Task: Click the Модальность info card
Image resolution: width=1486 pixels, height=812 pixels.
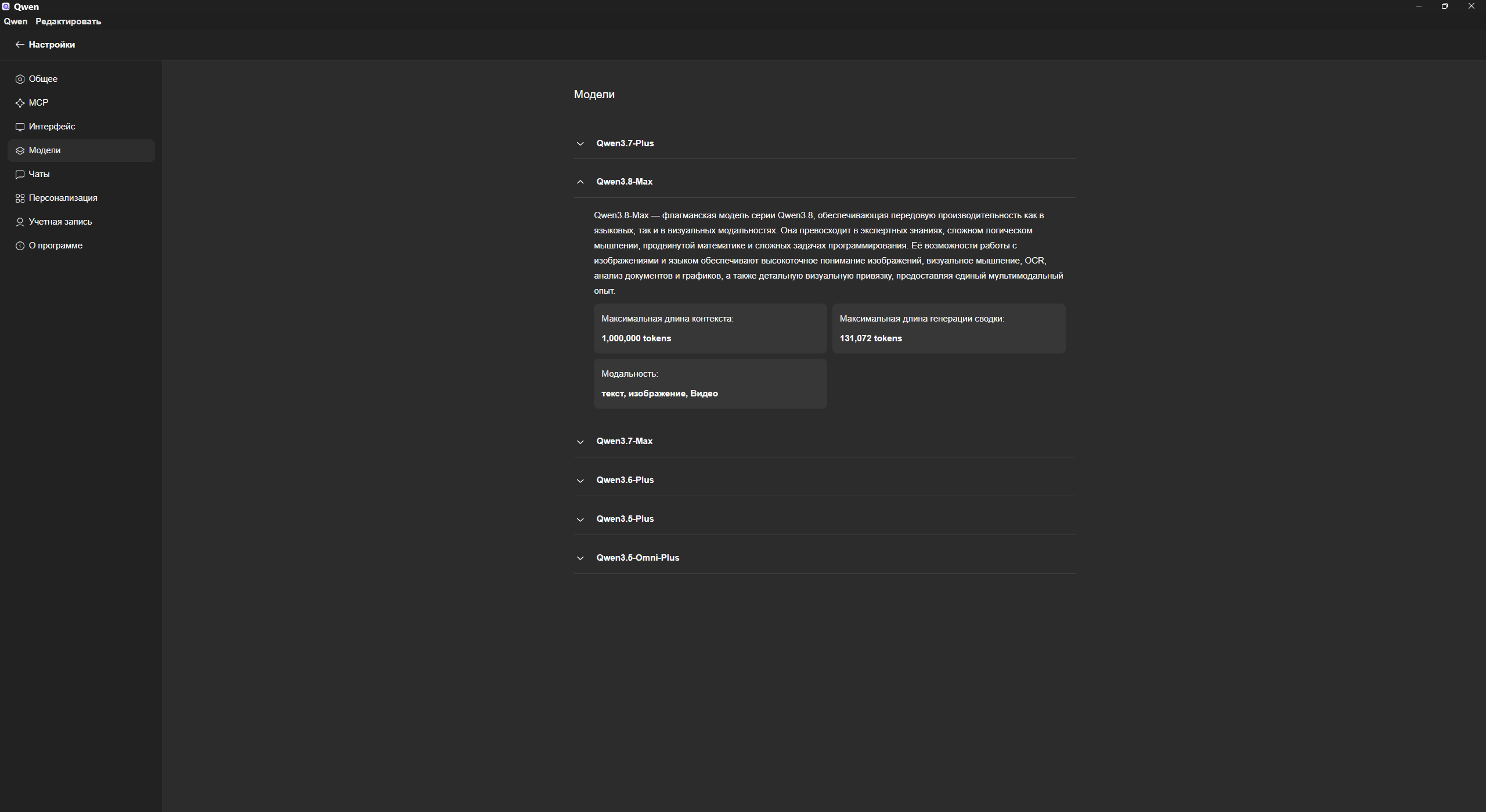Action: click(x=710, y=384)
